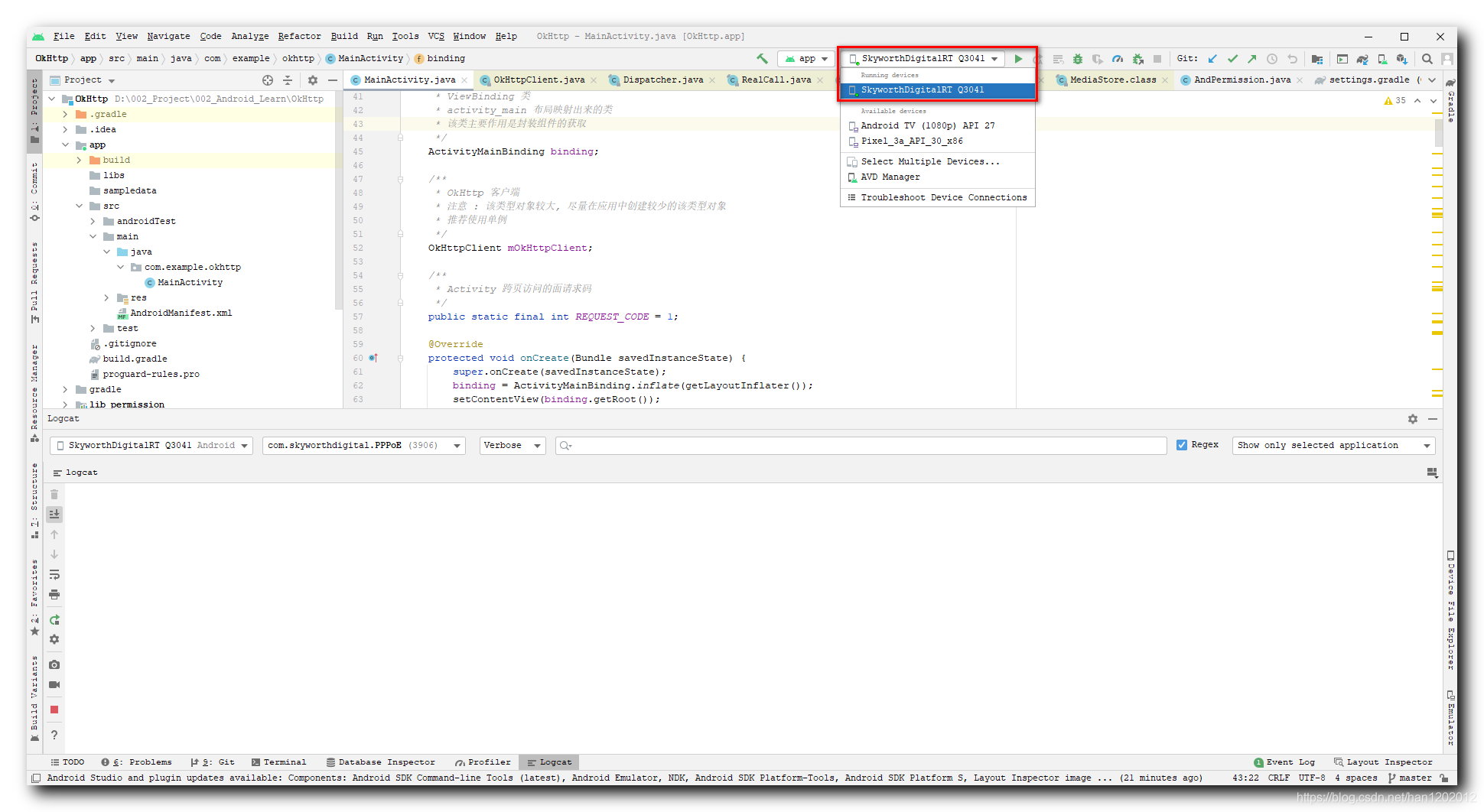Toggle the Regex checkbox in Logcat
This screenshot has width=1484, height=812.
click(x=1182, y=445)
